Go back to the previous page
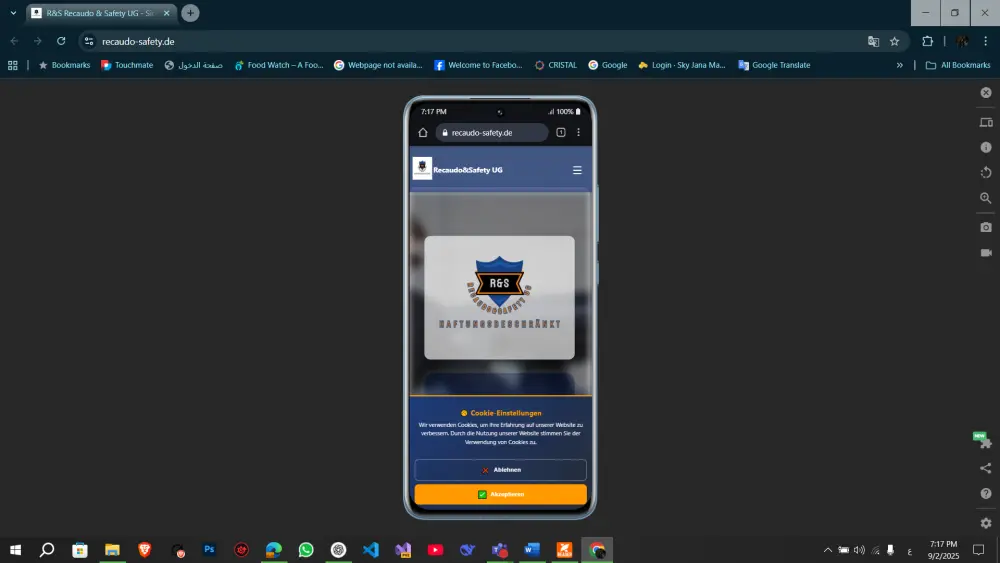This screenshot has height=563, width=1000. point(14,41)
